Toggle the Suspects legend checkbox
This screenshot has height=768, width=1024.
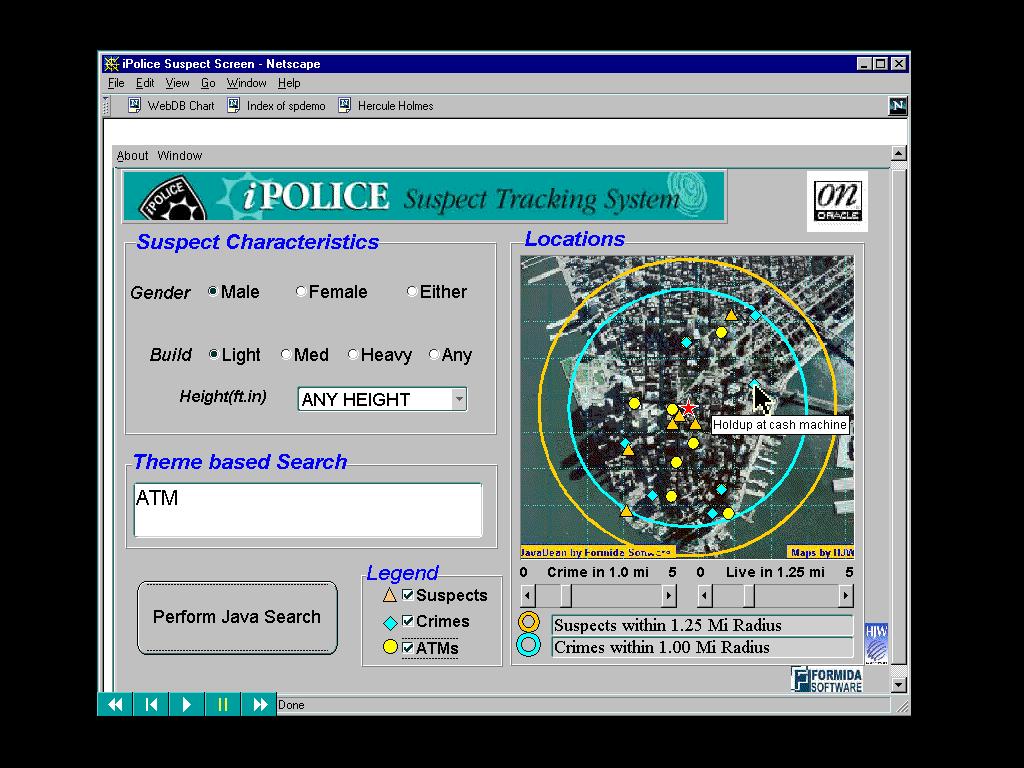(x=408, y=594)
